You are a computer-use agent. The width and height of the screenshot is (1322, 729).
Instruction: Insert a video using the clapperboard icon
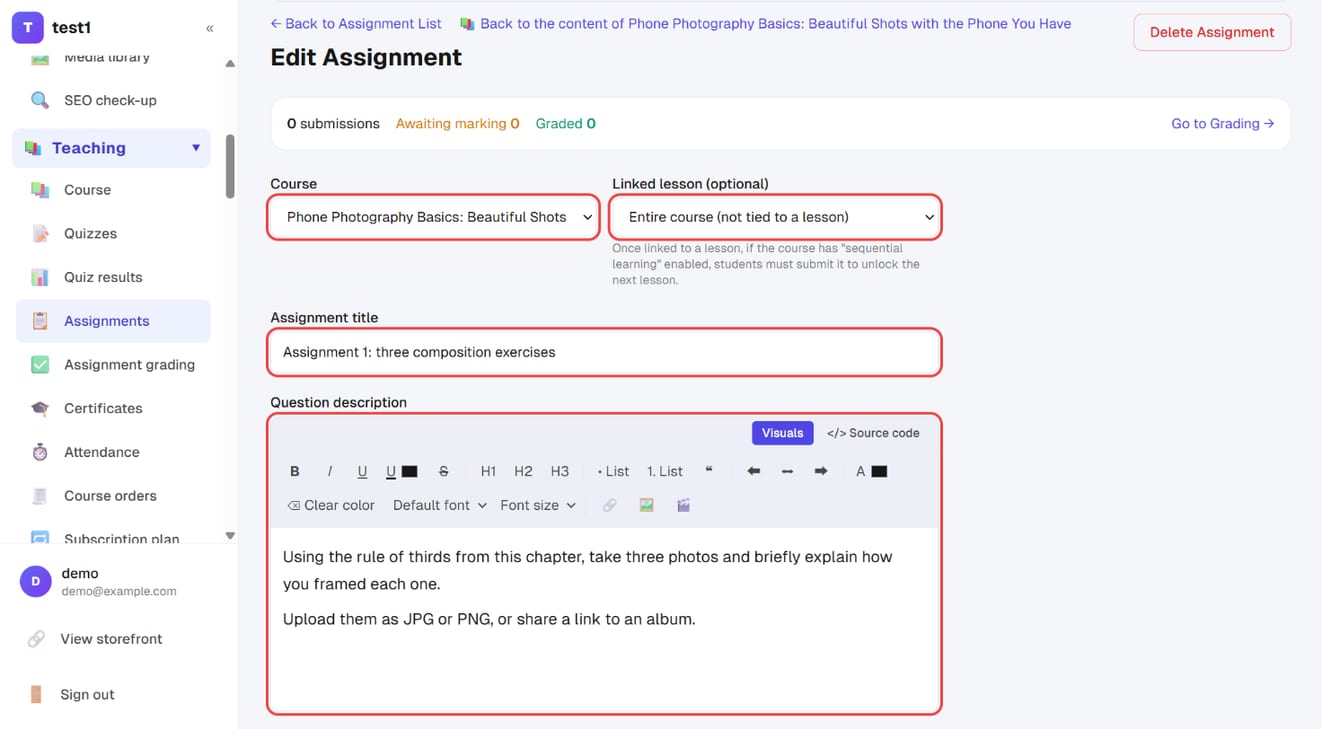tap(684, 505)
